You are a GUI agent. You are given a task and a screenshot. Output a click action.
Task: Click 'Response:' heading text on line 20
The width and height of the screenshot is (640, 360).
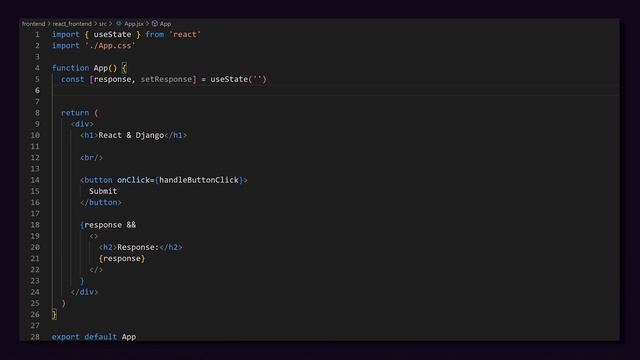click(138, 247)
